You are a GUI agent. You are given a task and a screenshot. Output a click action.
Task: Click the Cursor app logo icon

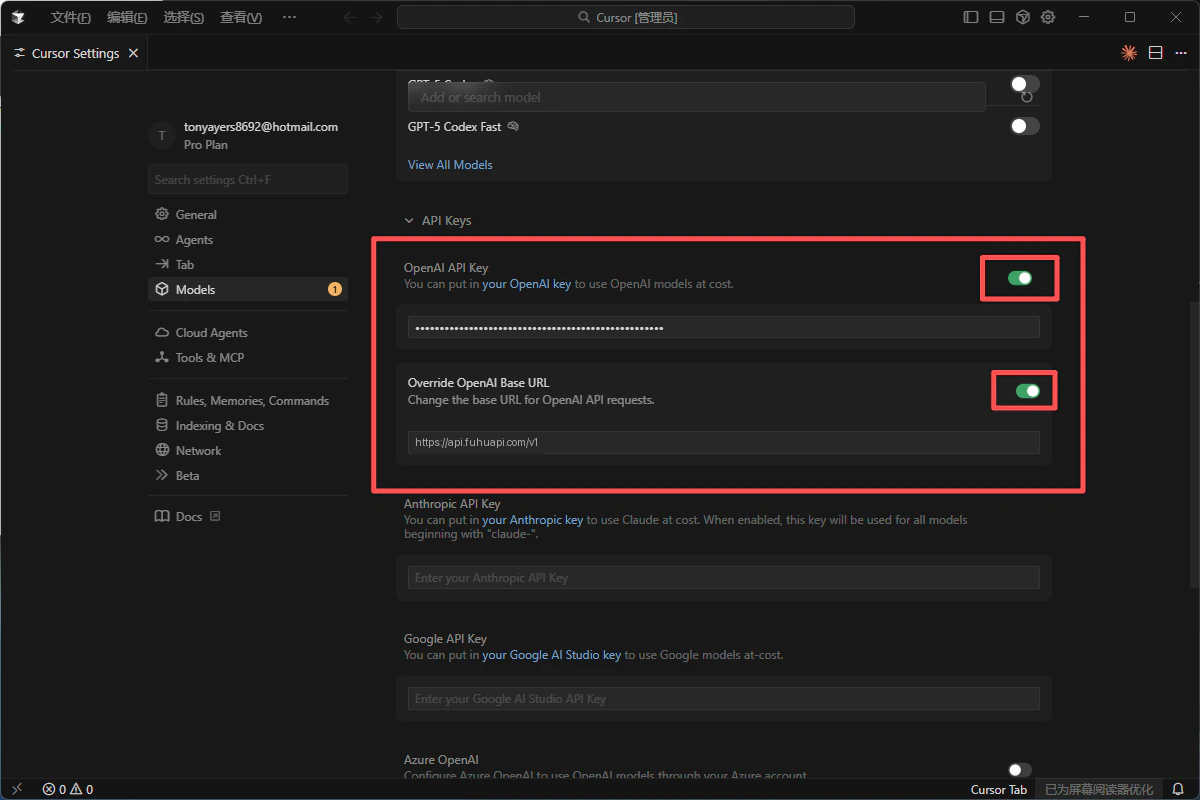tap(18, 17)
